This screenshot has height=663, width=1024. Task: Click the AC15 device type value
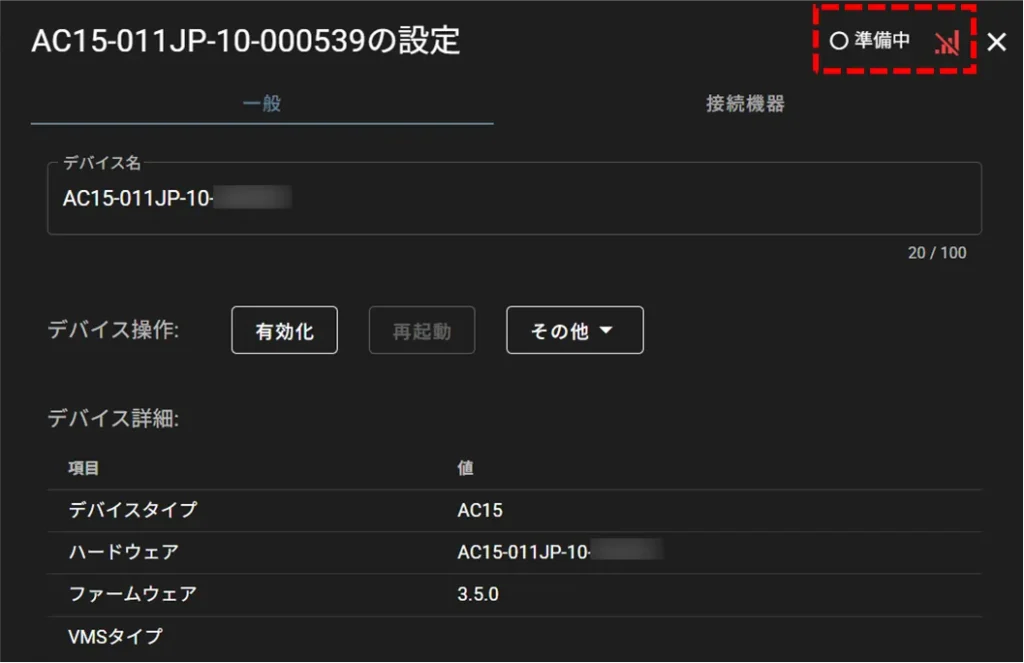click(480, 510)
